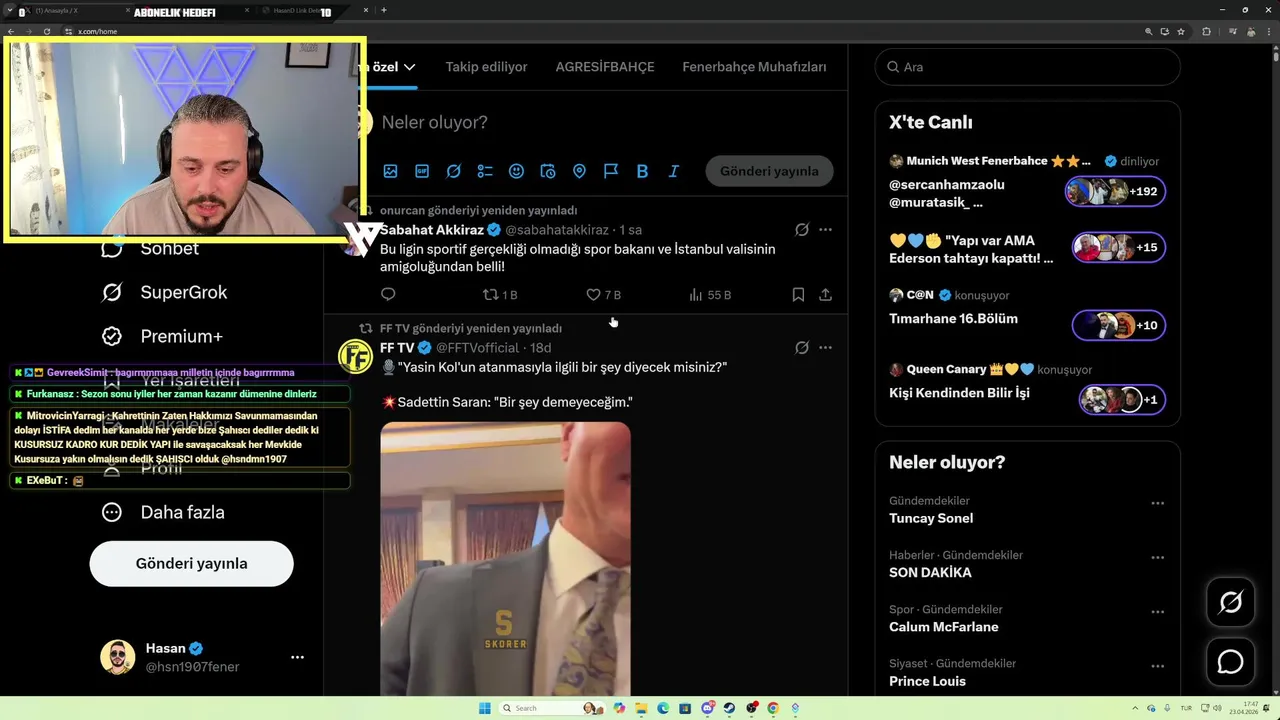Screen dimensions: 1280x720
Task: Open more options on the FF TV post
Action: point(825,348)
